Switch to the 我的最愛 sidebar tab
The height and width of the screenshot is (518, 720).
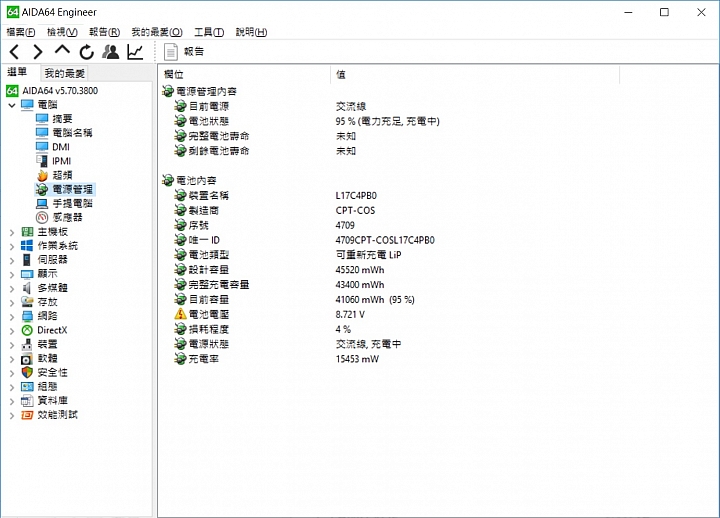(x=64, y=73)
